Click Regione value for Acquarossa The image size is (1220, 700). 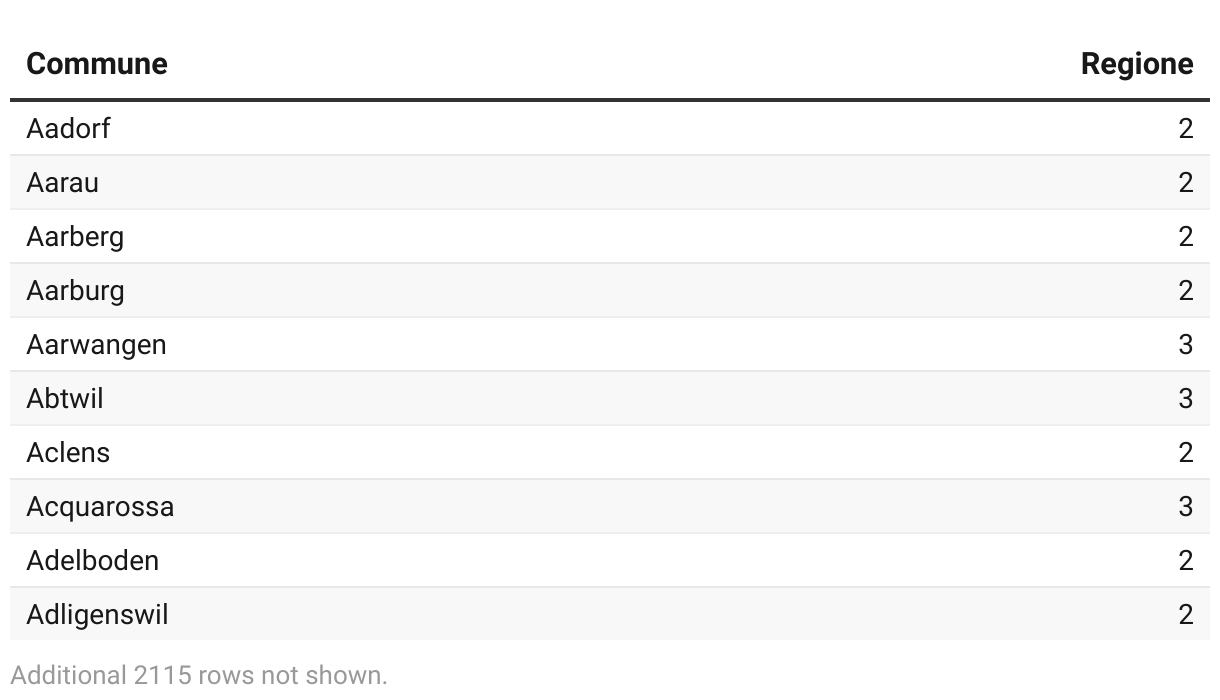1186,507
